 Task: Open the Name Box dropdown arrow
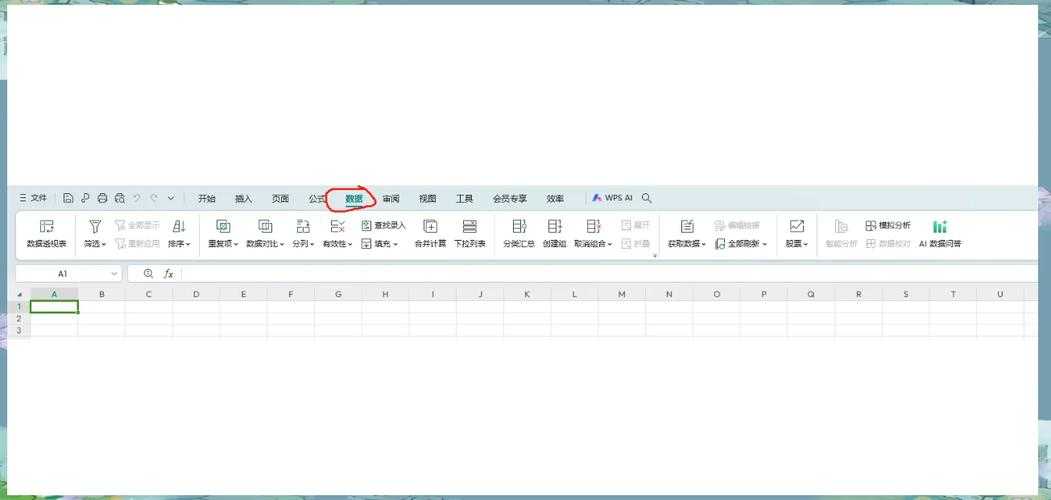tap(114, 274)
